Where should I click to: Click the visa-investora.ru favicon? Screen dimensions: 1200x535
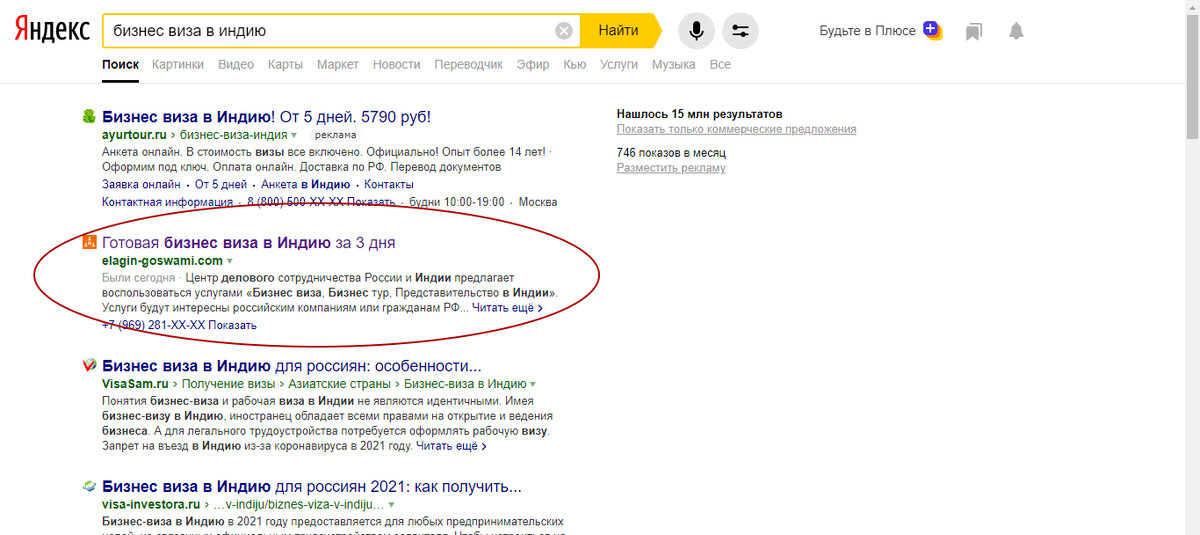(x=88, y=487)
